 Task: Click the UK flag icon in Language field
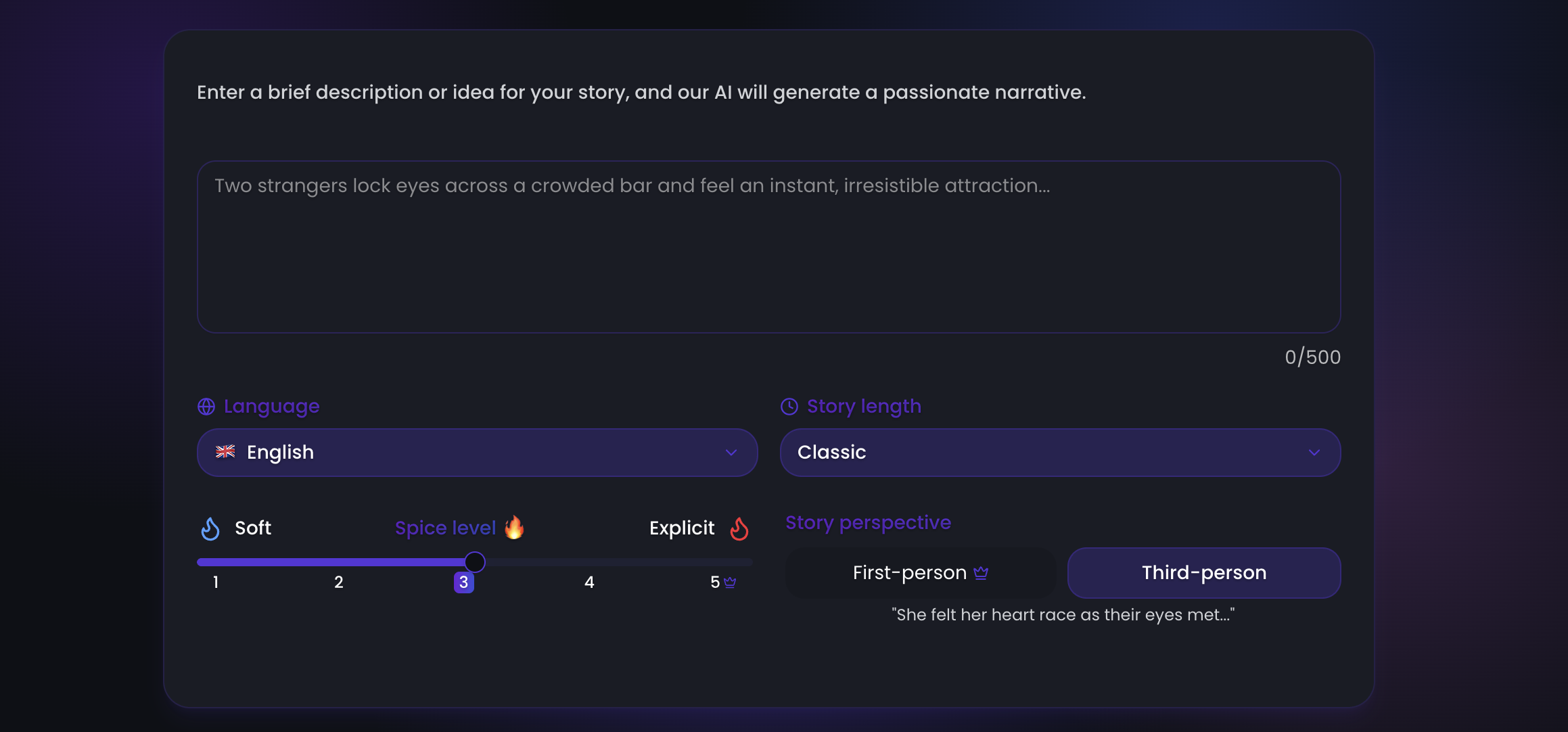pyautogui.click(x=225, y=452)
